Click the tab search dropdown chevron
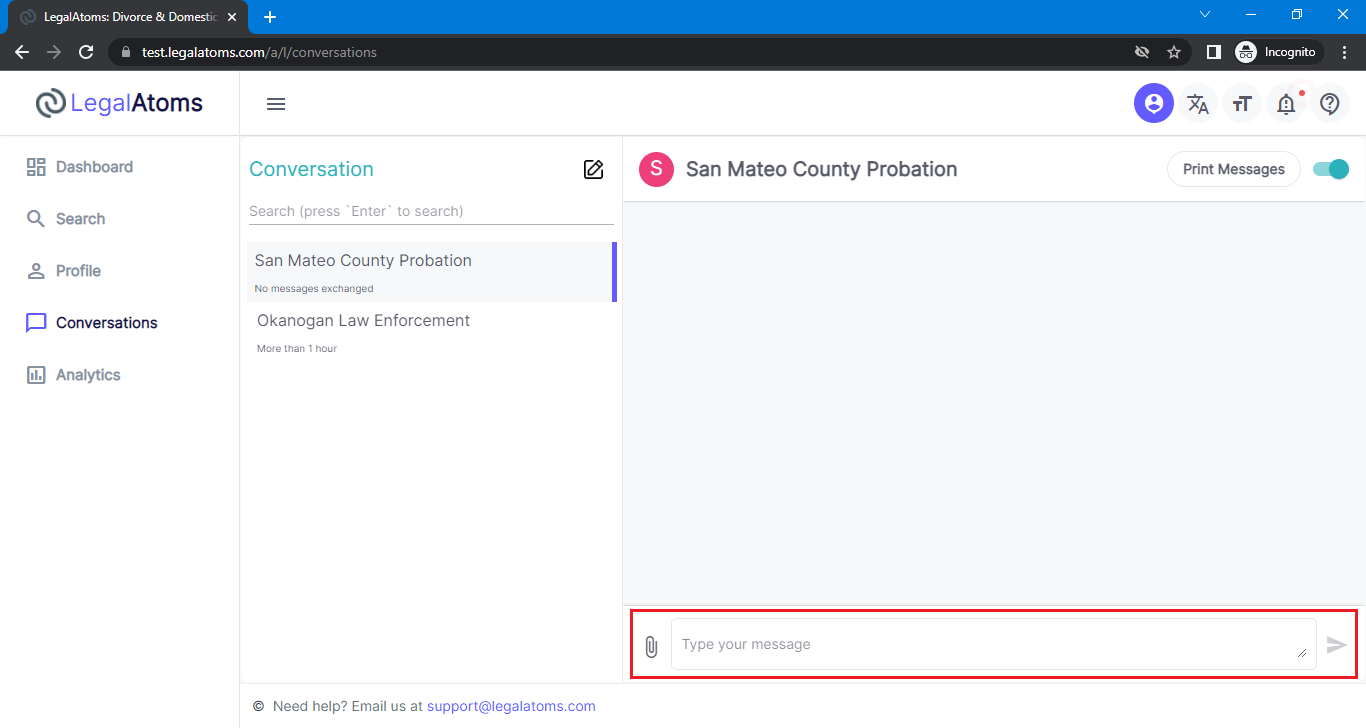 [1205, 15]
